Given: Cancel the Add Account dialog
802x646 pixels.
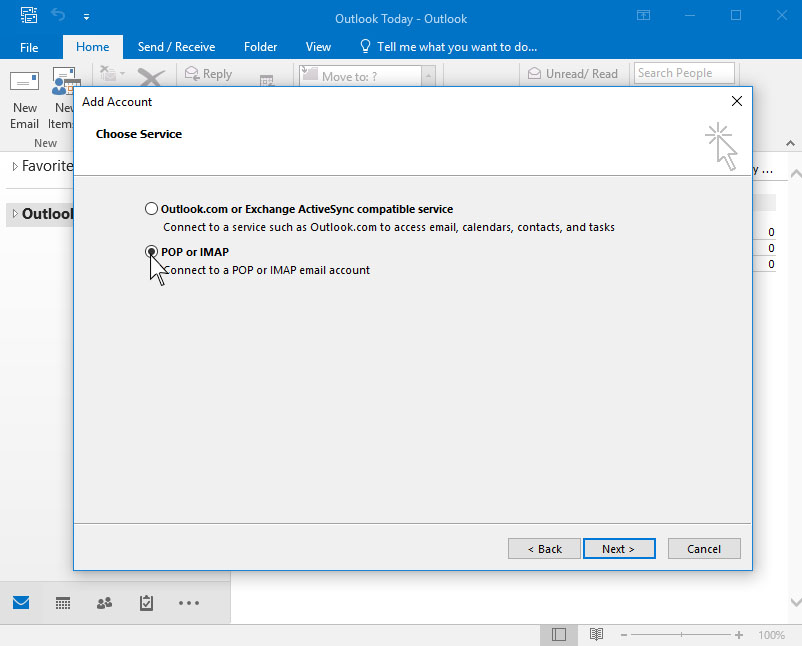Looking at the screenshot, I should 704,549.
